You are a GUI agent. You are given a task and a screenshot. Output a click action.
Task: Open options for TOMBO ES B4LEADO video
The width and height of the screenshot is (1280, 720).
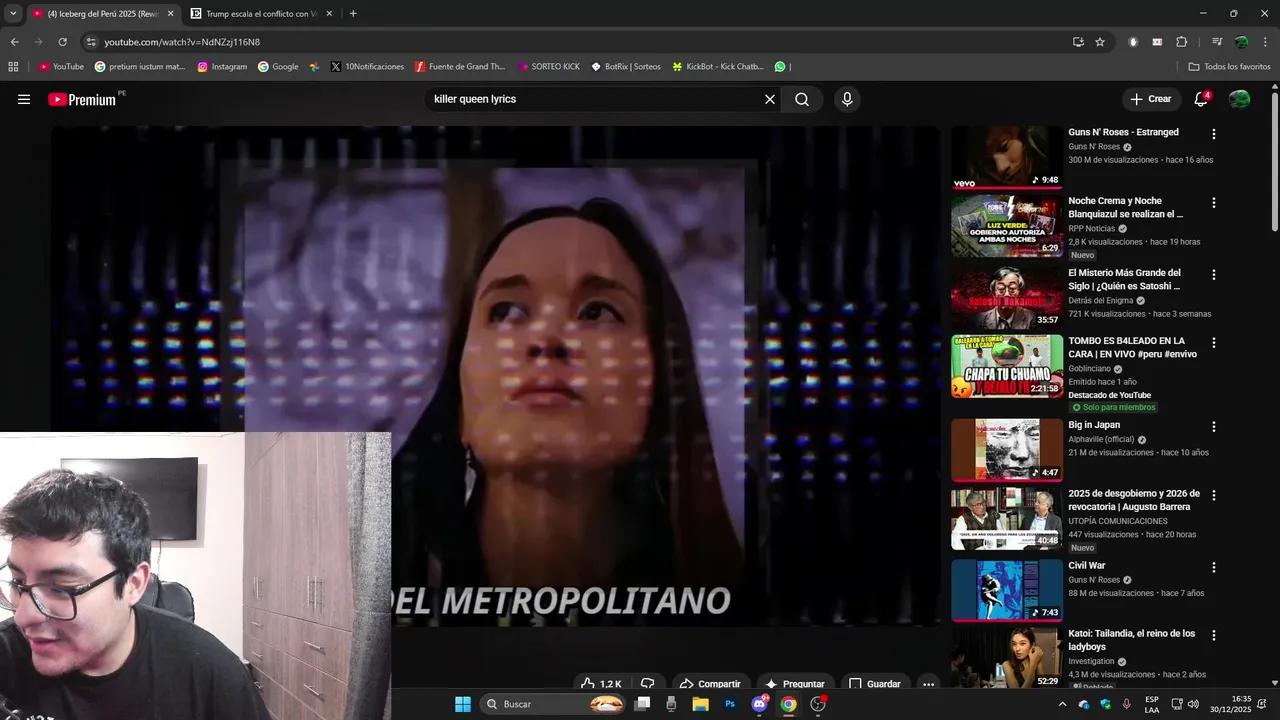1214,342
